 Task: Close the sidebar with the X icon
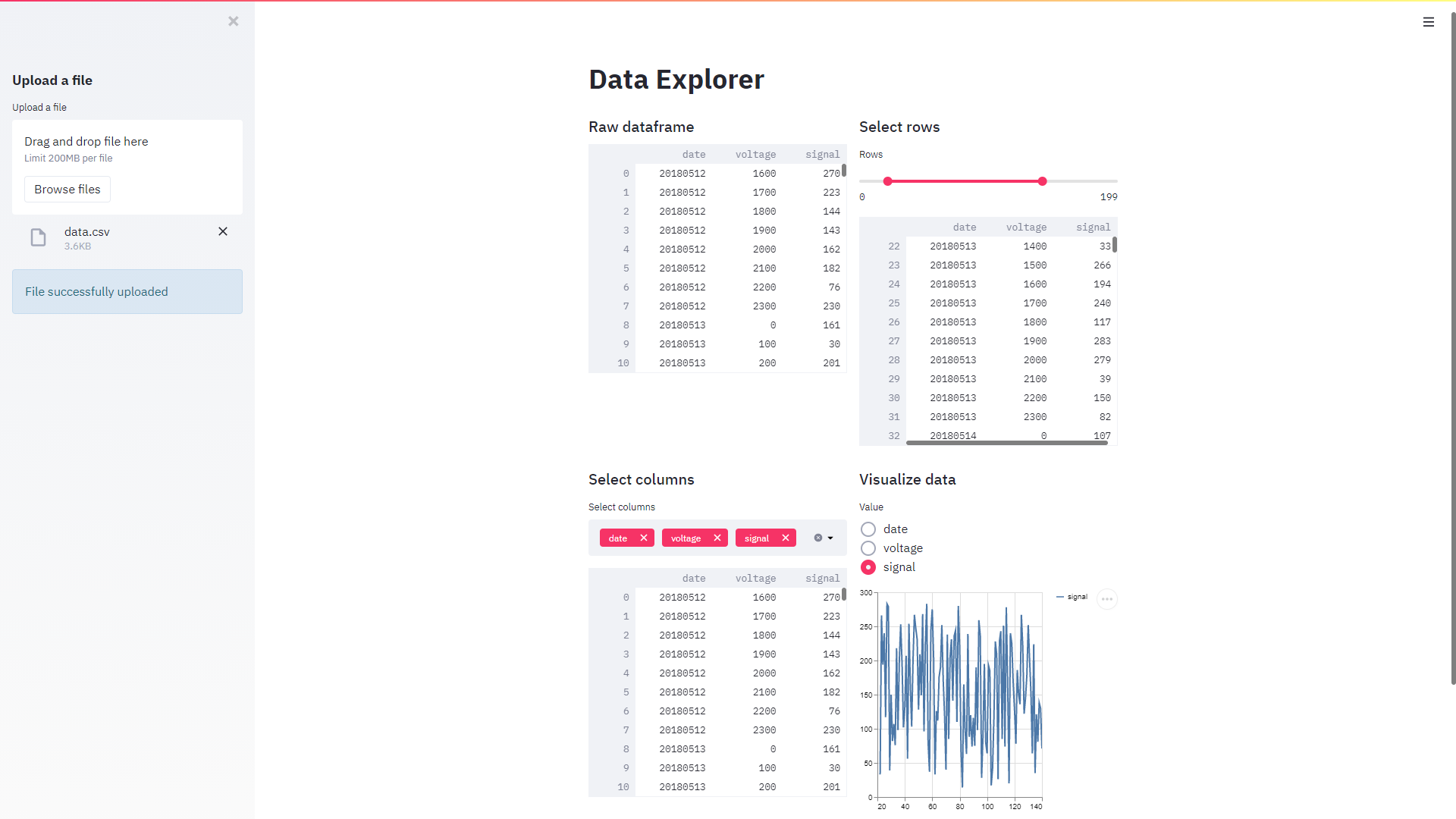234,21
